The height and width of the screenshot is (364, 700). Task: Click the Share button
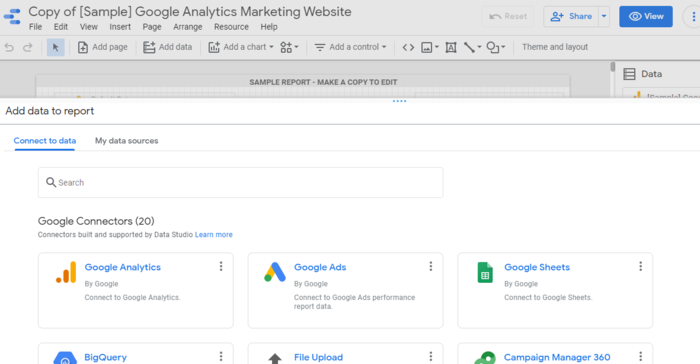[571, 17]
